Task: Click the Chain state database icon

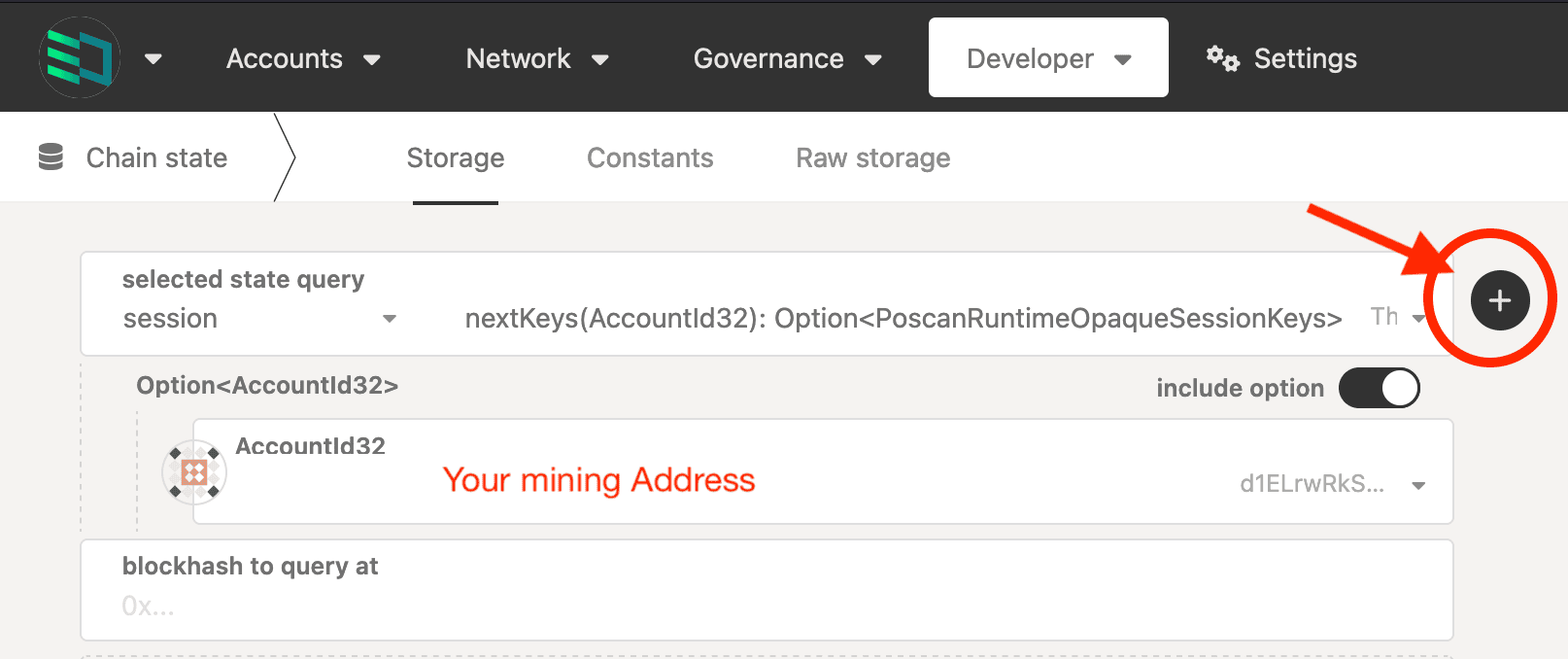Action: (x=51, y=157)
